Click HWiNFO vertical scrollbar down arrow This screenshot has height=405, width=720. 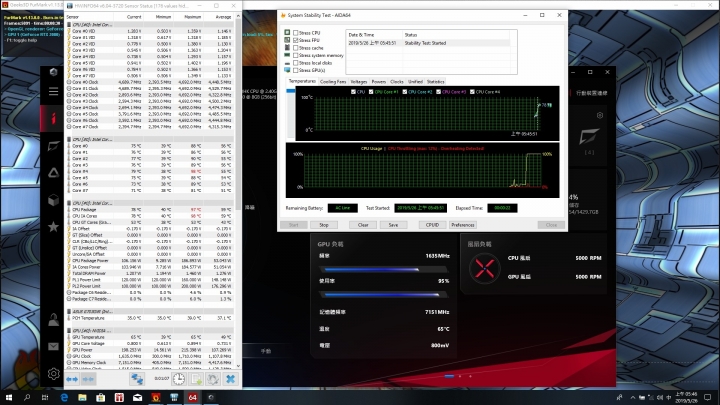238,366
